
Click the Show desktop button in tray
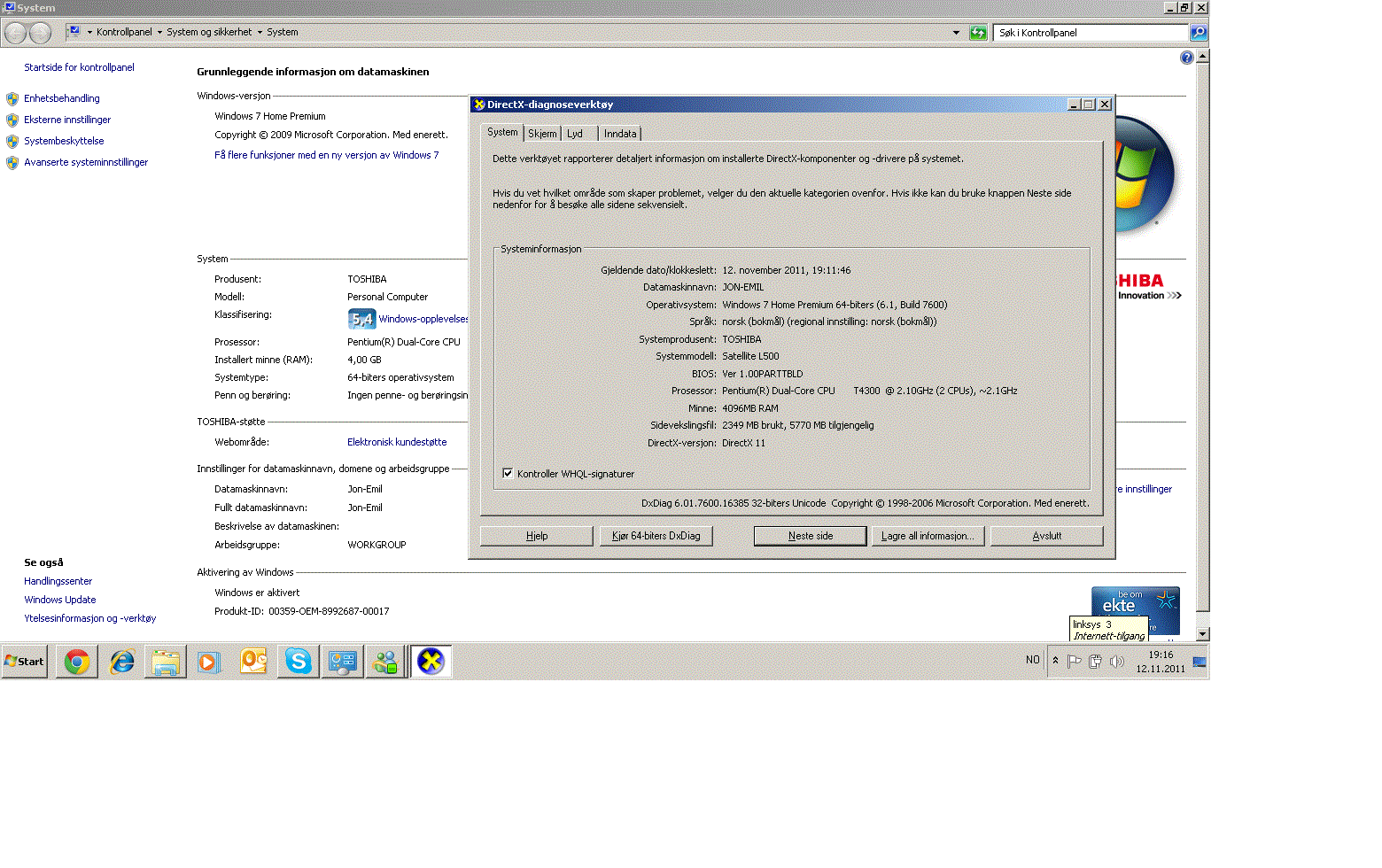click(1200, 662)
